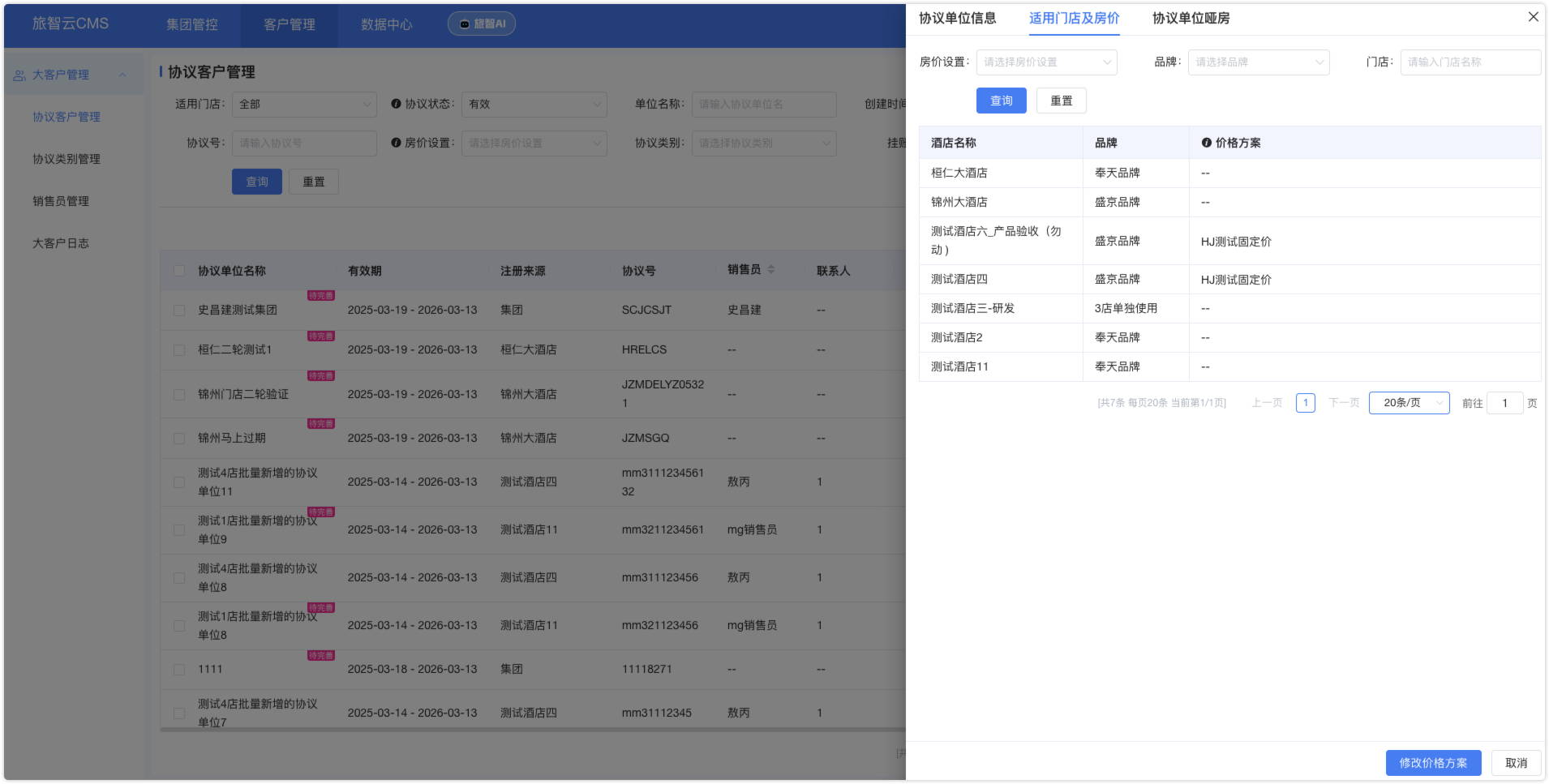This screenshot has width=1549, height=784.
Task: Click 下一页 pagination link
Action: coord(1344,403)
